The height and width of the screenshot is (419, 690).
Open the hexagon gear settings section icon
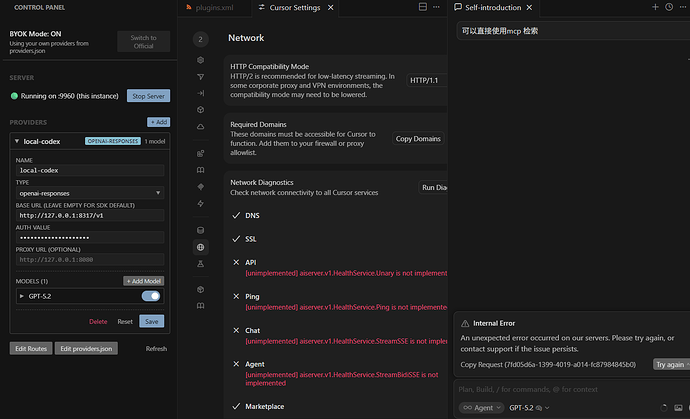[200, 60]
